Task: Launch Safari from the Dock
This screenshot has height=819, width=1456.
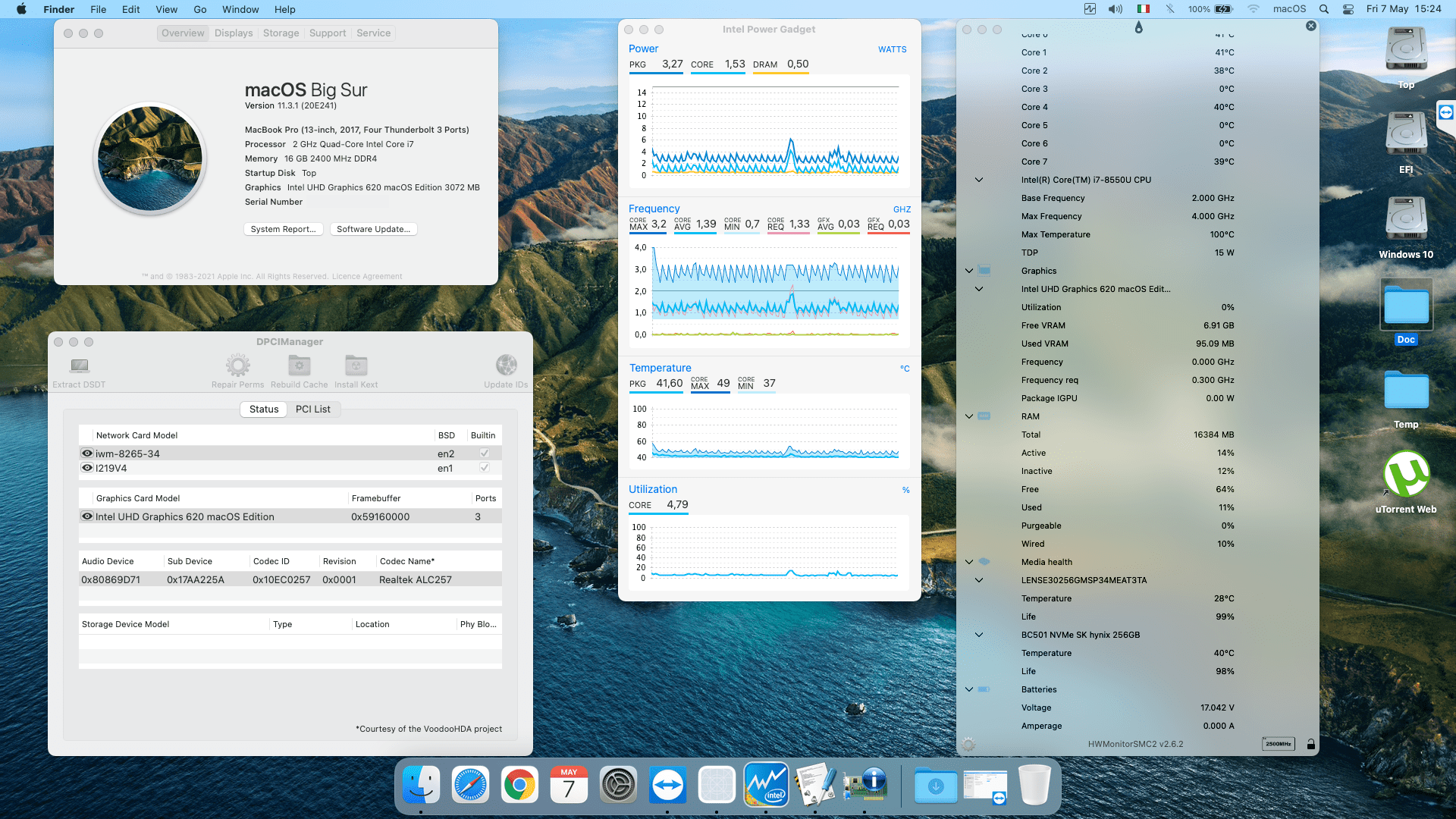Action: point(470,785)
